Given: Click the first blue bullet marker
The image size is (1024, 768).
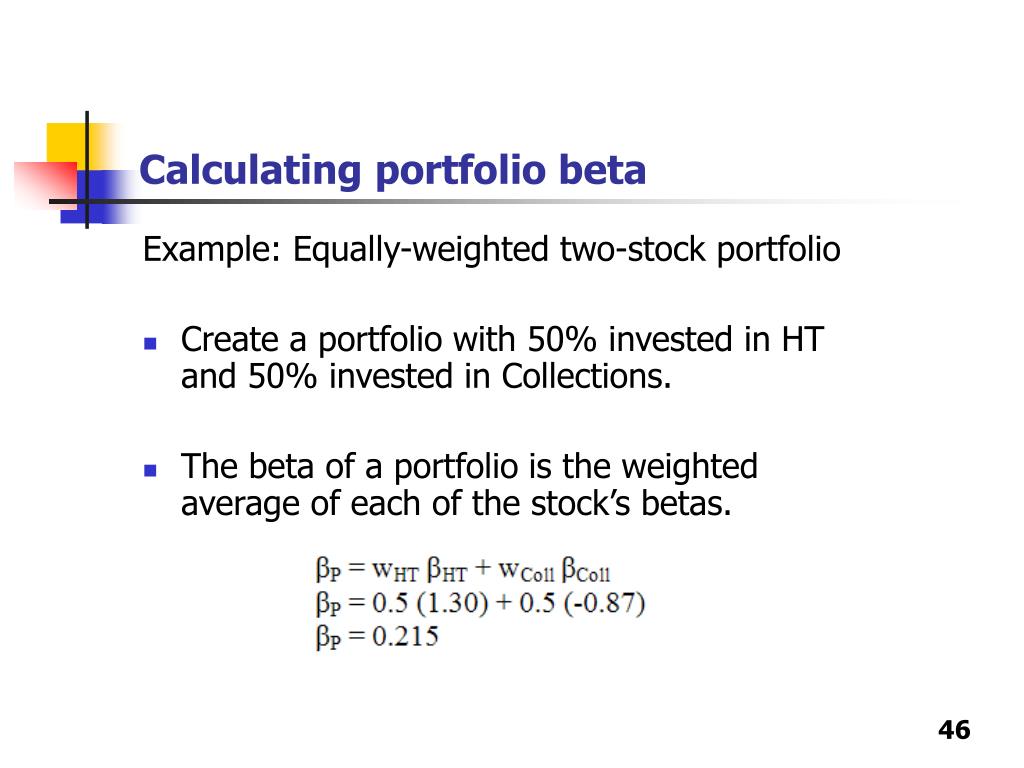Looking at the screenshot, I should point(150,343).
